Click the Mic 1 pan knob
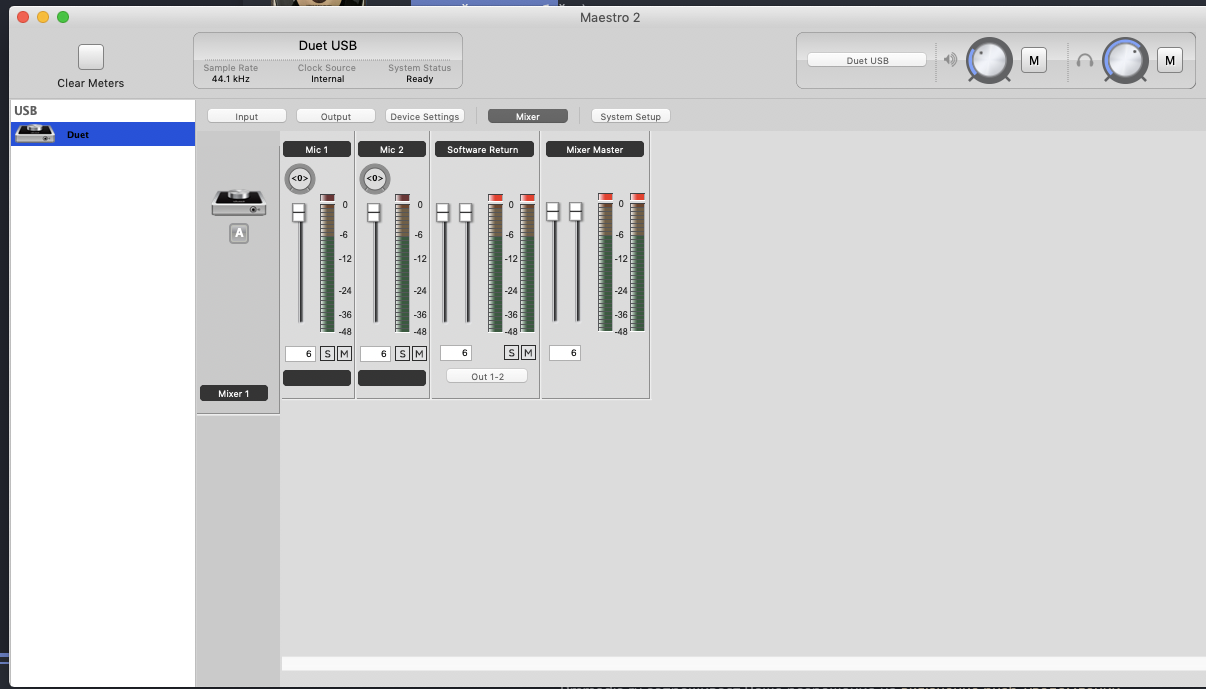 300,179
